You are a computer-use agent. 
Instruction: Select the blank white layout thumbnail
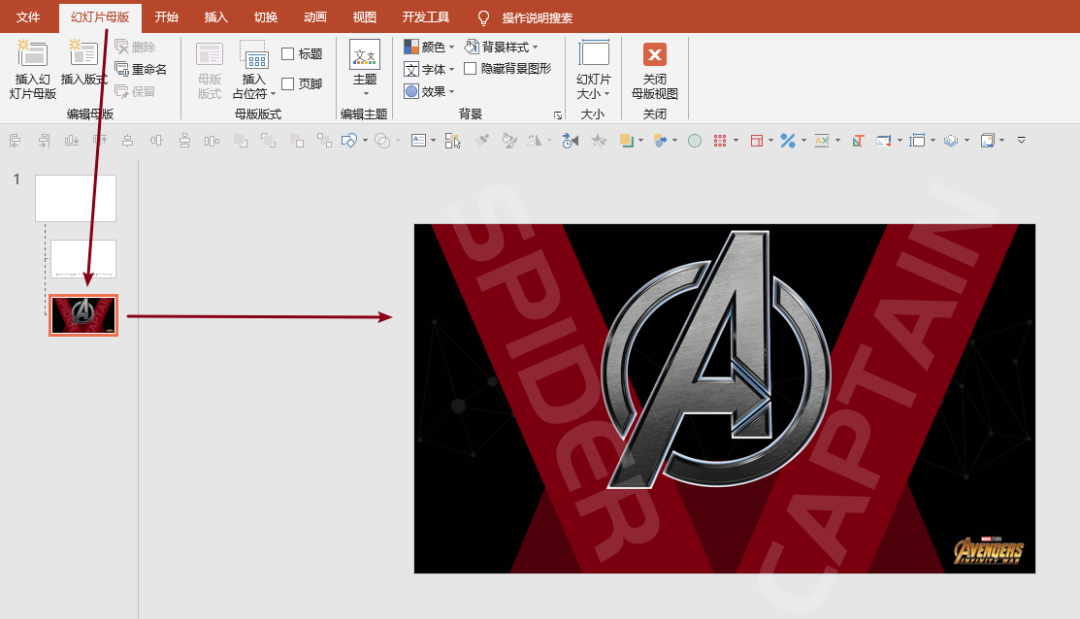(83, 258)
